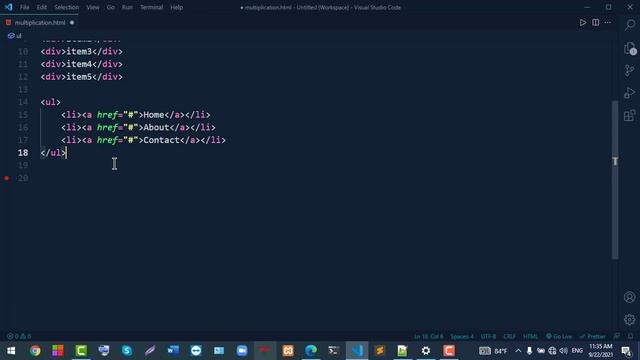Click item3 text on line 10
640x360 pixels.
click(x=79, y=51)
